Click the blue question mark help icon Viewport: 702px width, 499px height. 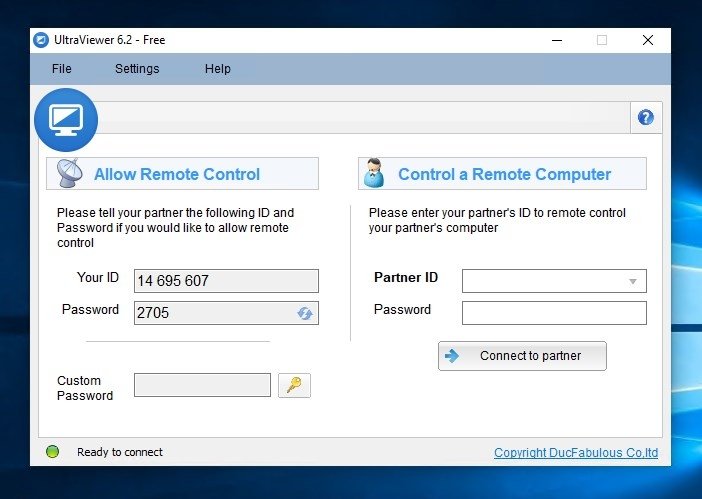pos(645,118)
